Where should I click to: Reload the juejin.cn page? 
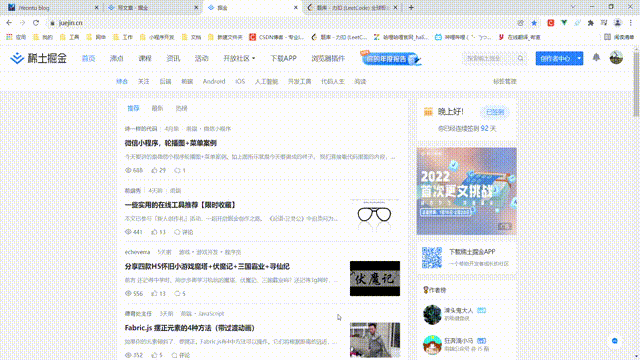pos(36,23)
